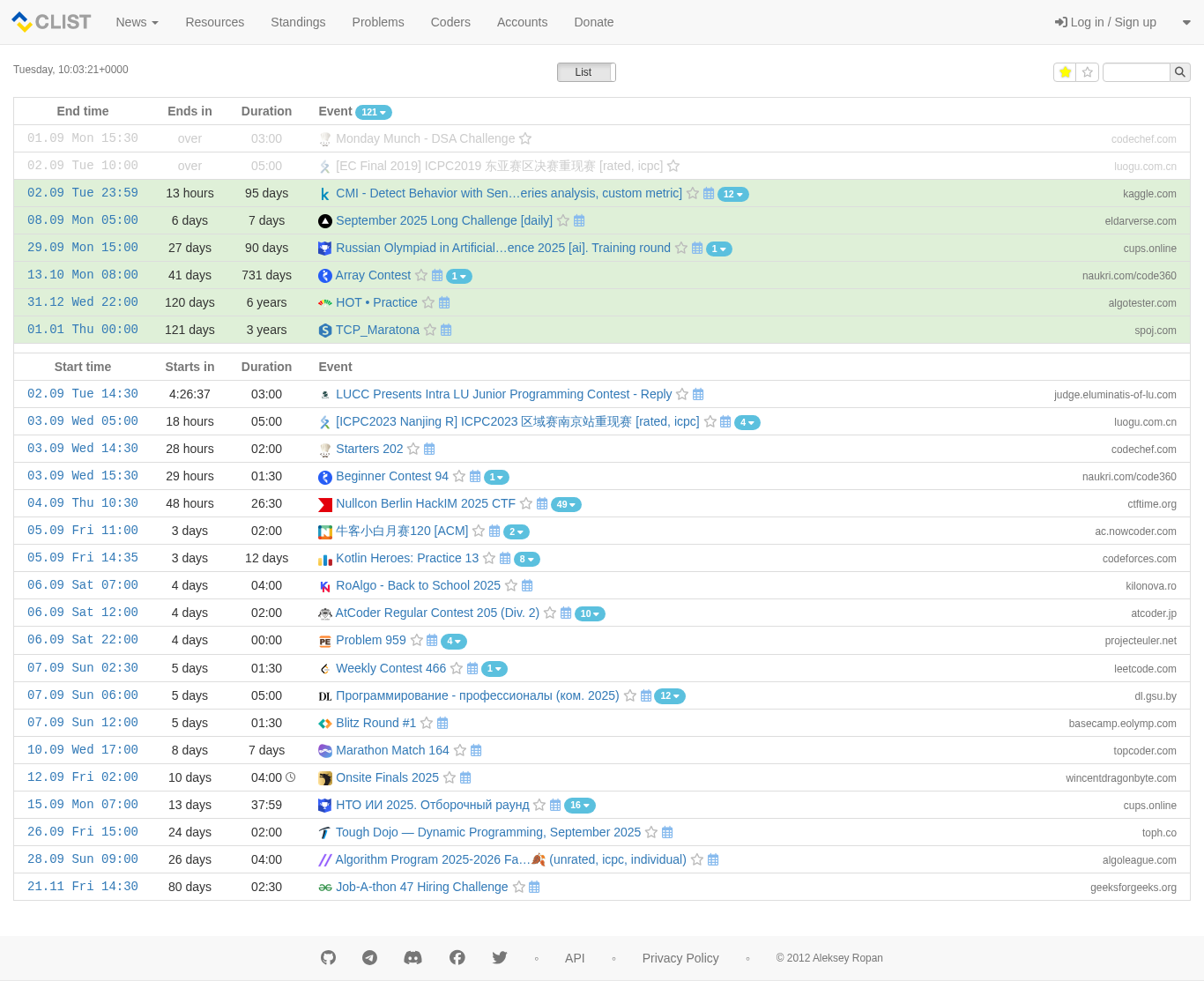Expand the 16 badge on НТО ИИ 2025

[580, 806]
